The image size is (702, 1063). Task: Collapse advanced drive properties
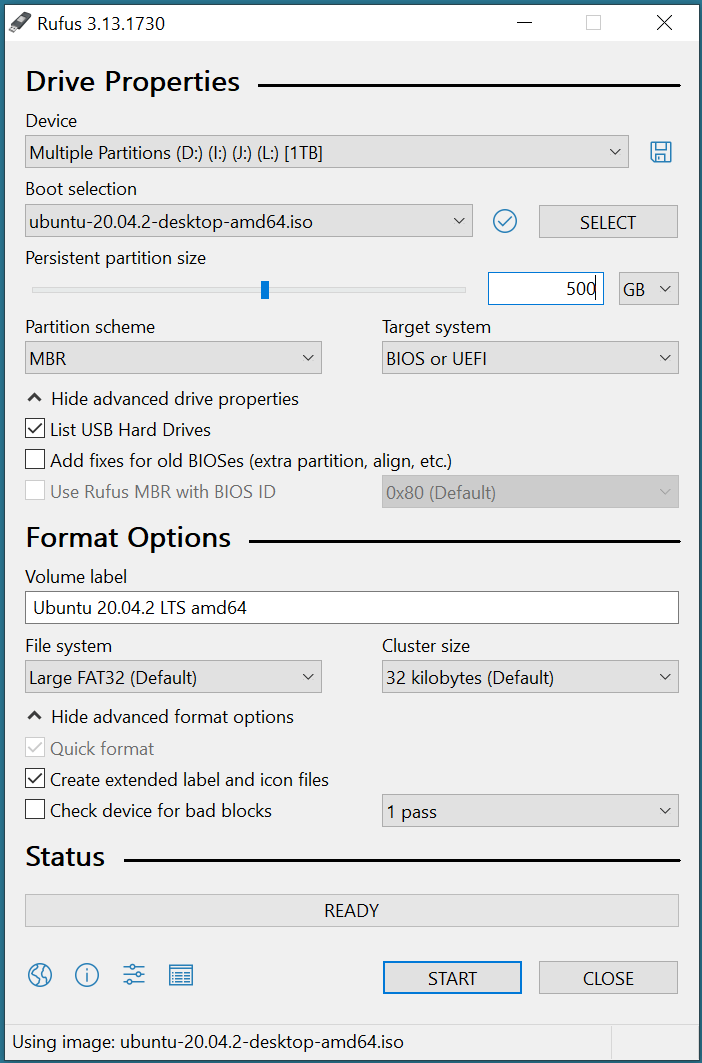pyautogui.click(x=162, y=398)
